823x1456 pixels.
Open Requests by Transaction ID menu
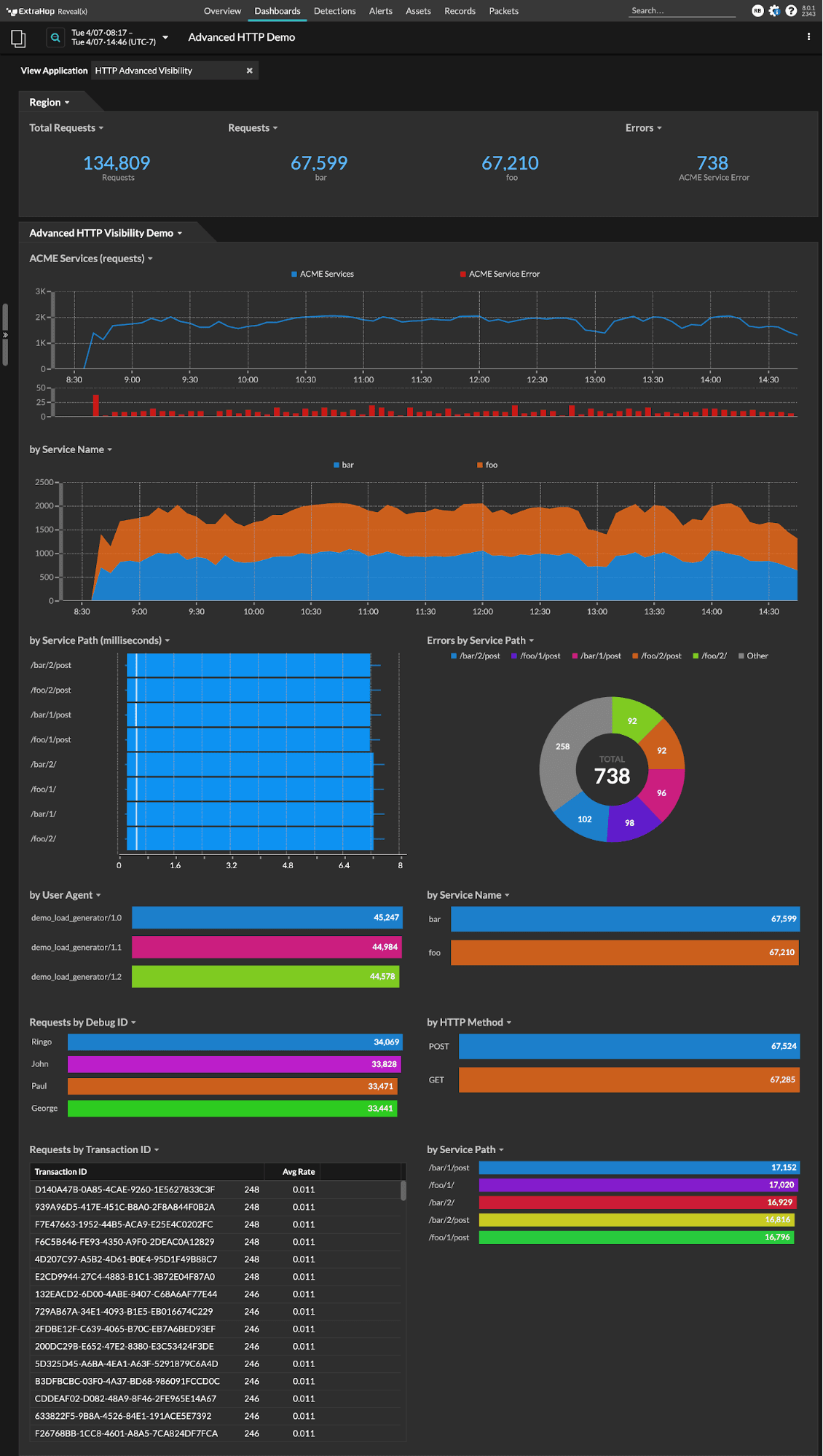coord(94,1150)
